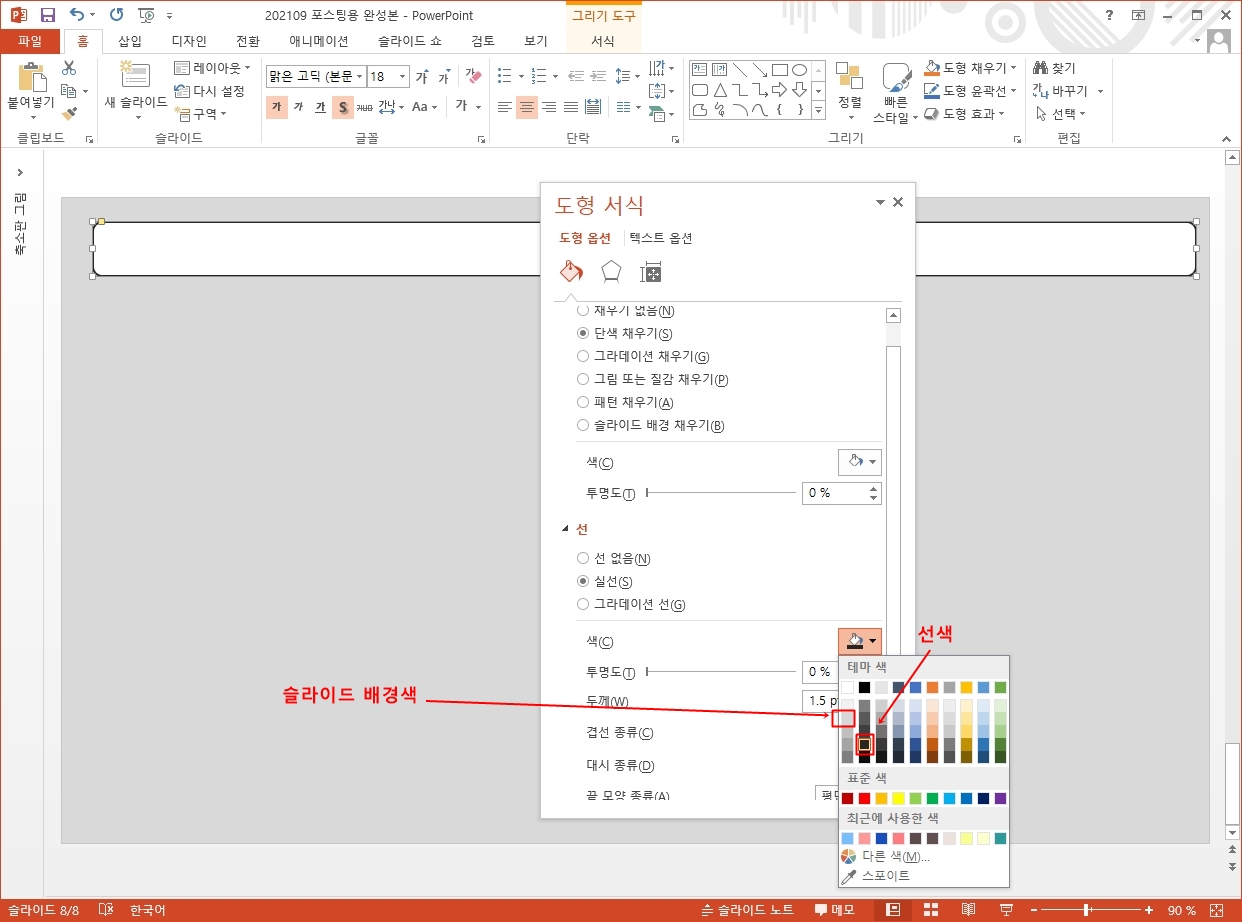Toggle text shadow S button
This screenshot has height=922, width=1242.
(x=343, y=107)
